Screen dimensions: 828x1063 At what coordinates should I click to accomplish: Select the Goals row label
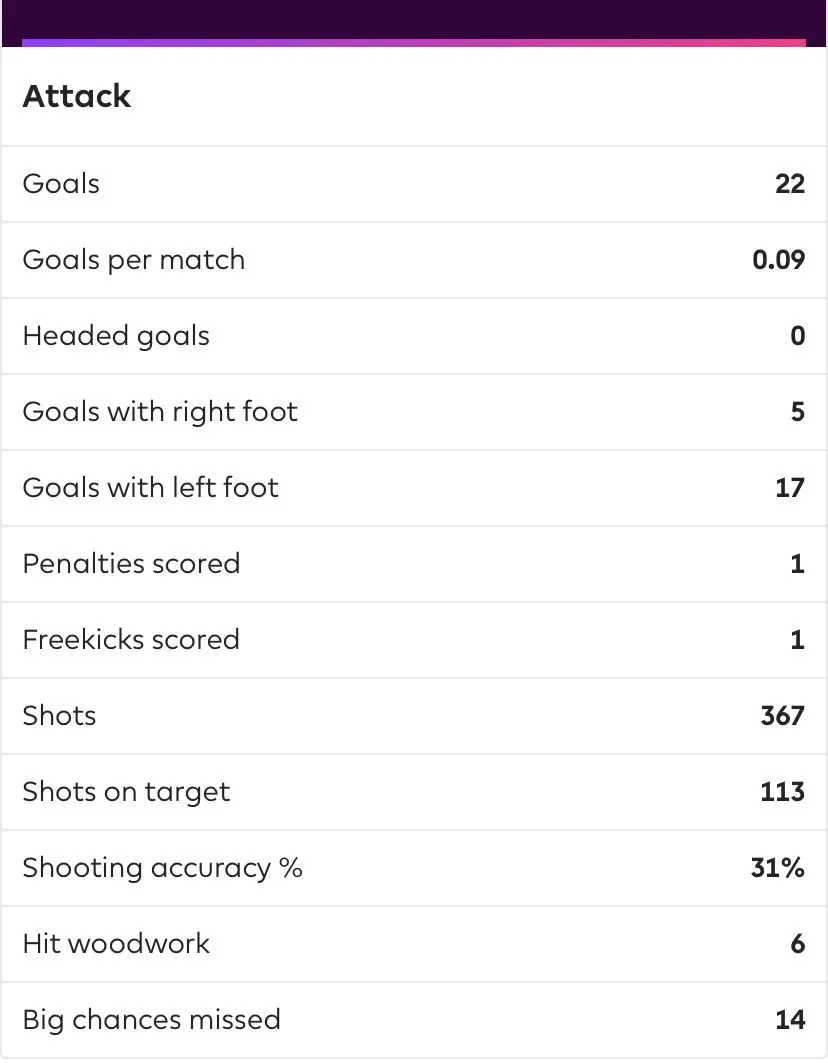coord(61,184)
